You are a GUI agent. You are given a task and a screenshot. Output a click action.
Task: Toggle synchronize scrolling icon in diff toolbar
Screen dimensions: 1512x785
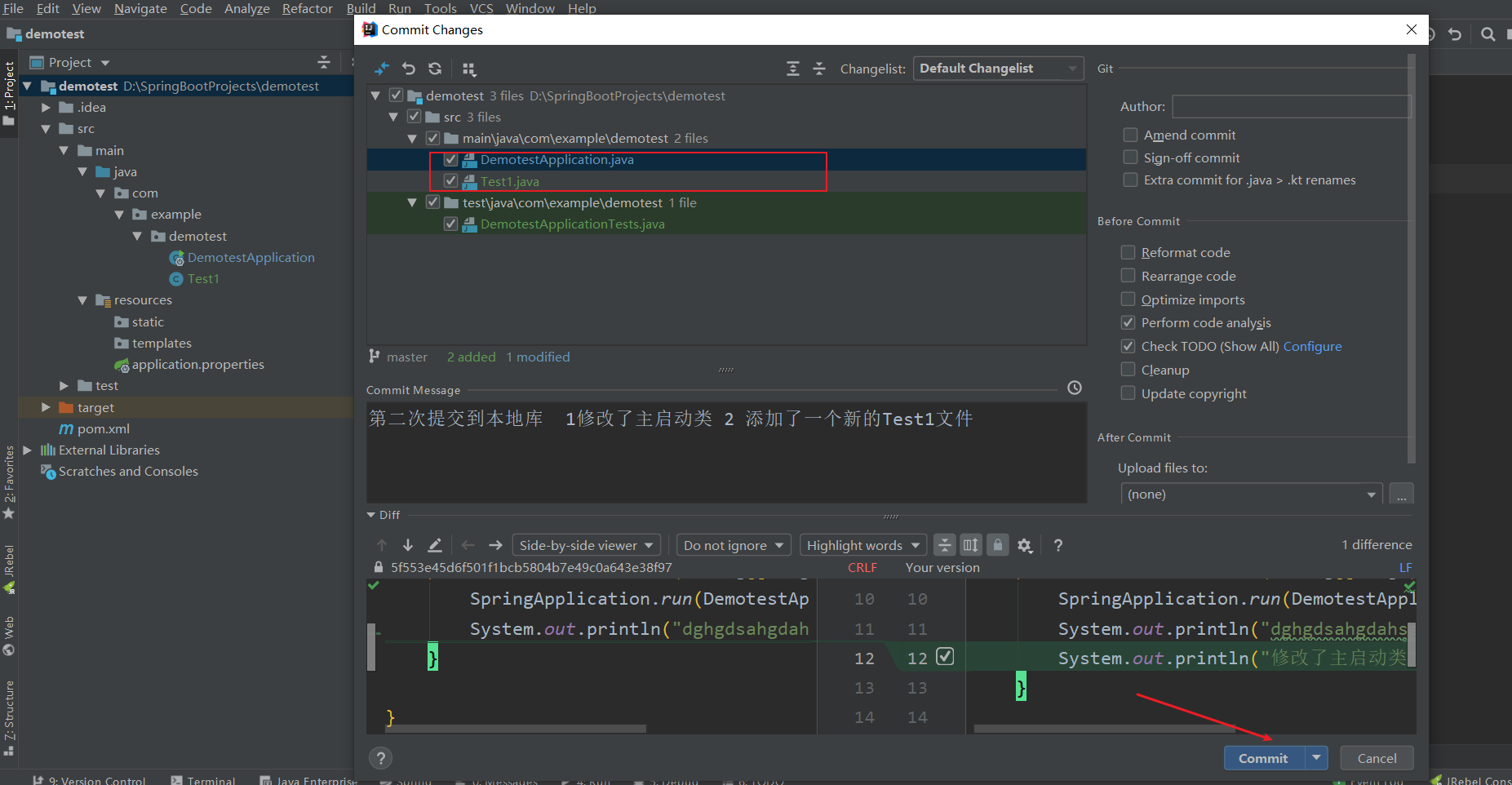click(971, 545)
